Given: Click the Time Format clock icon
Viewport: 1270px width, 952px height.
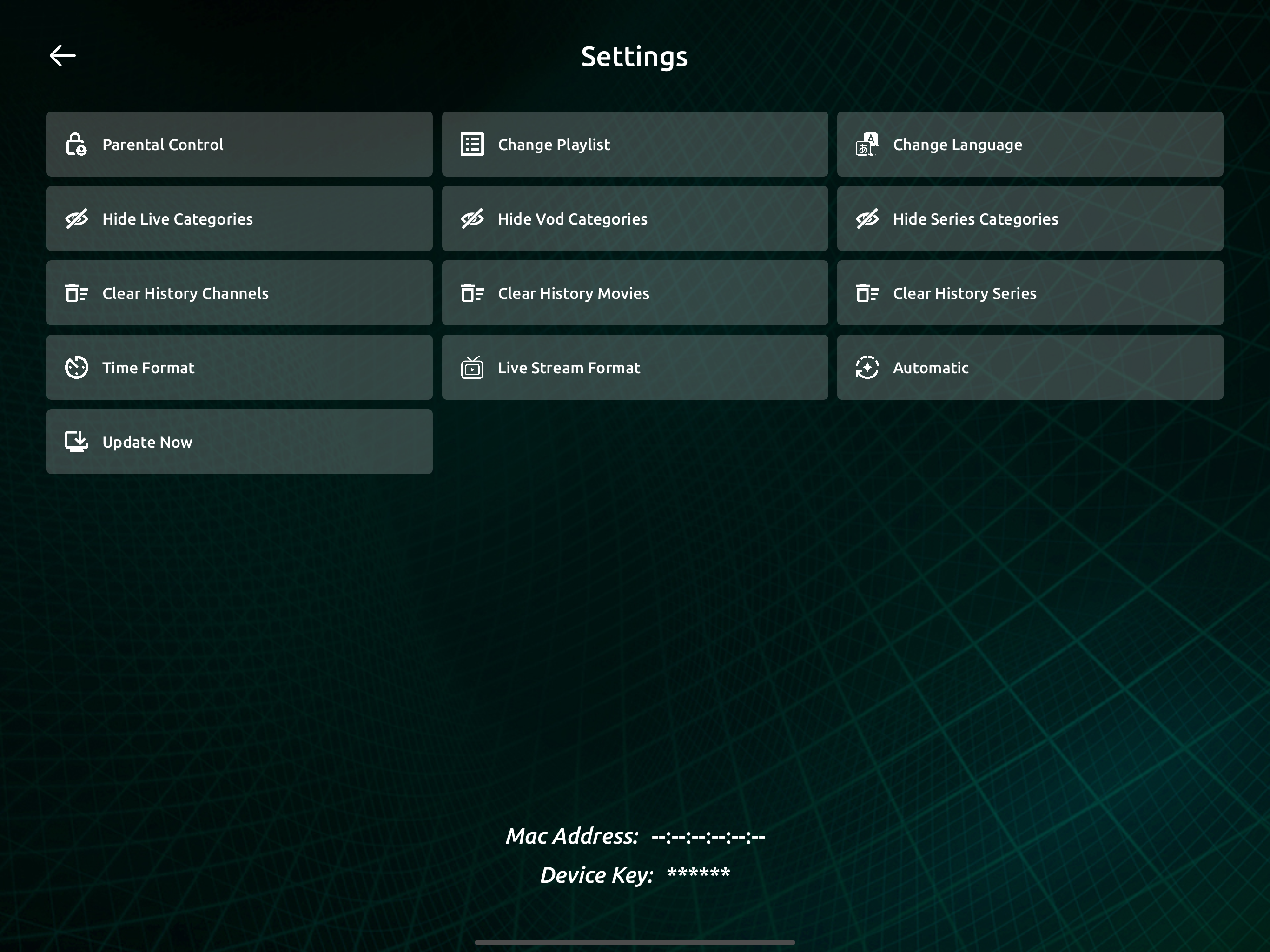Looking at the screenshot, I should [76, 368].
